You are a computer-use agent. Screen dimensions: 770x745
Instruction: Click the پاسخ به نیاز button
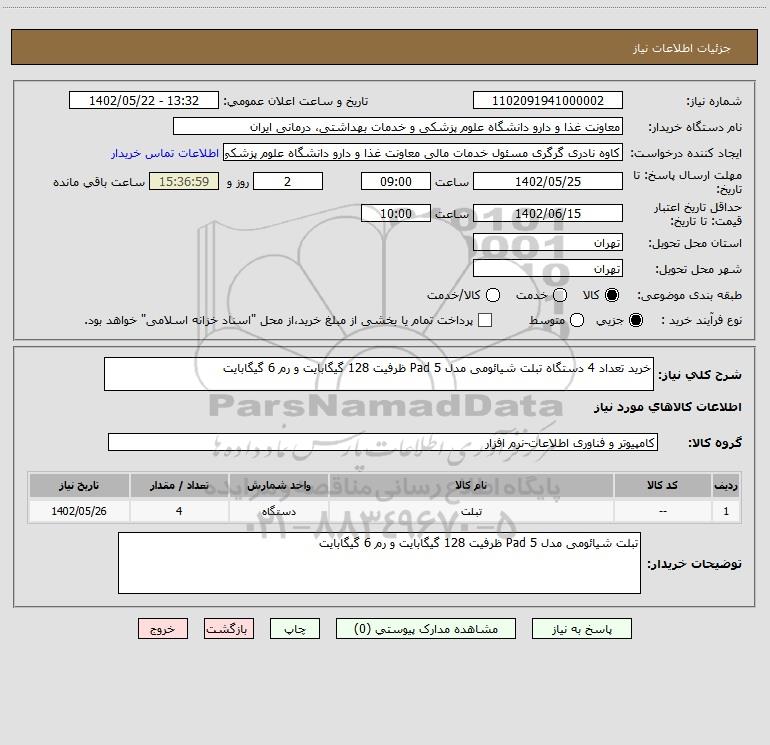[582, 629]
